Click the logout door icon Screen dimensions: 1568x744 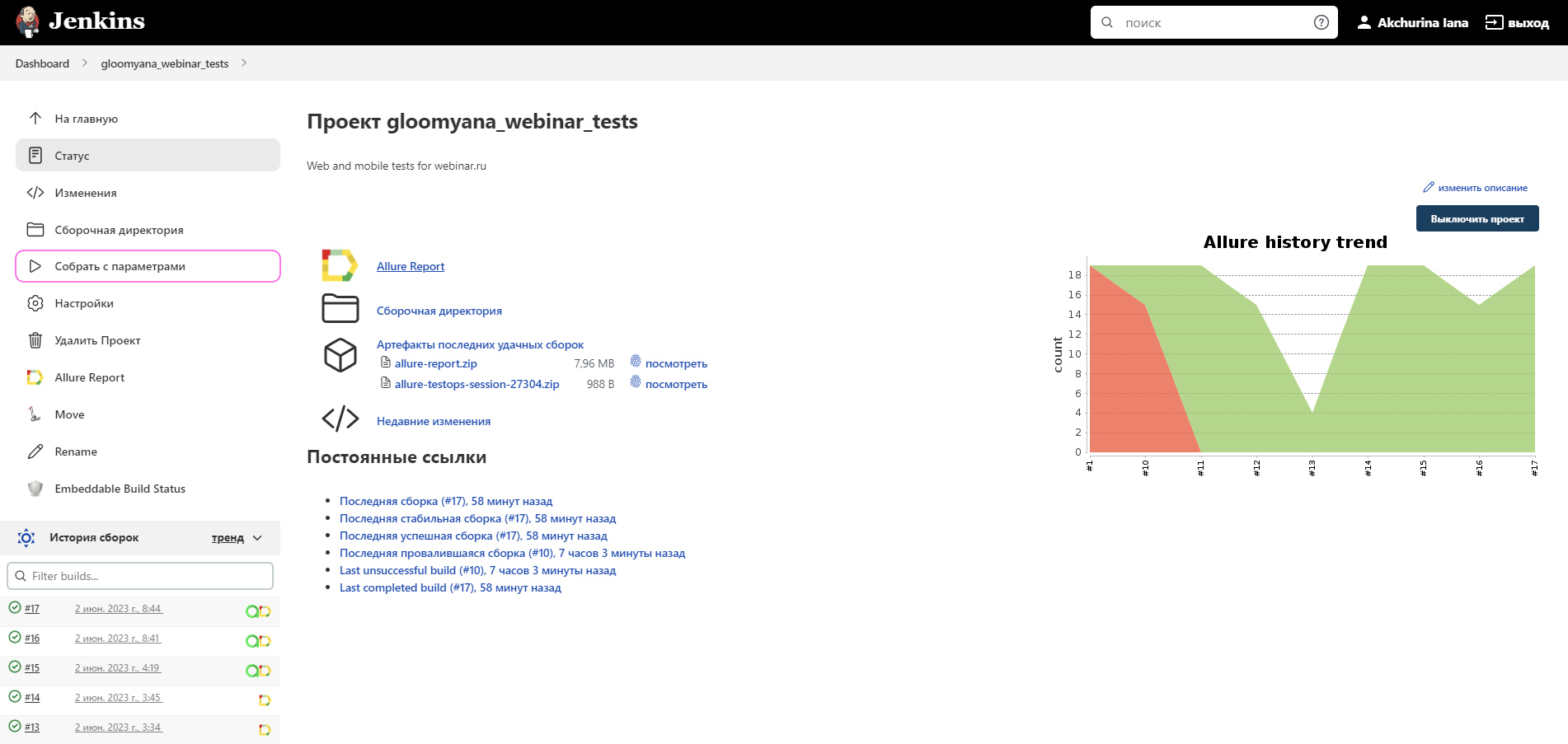[x=1494, y=22]
